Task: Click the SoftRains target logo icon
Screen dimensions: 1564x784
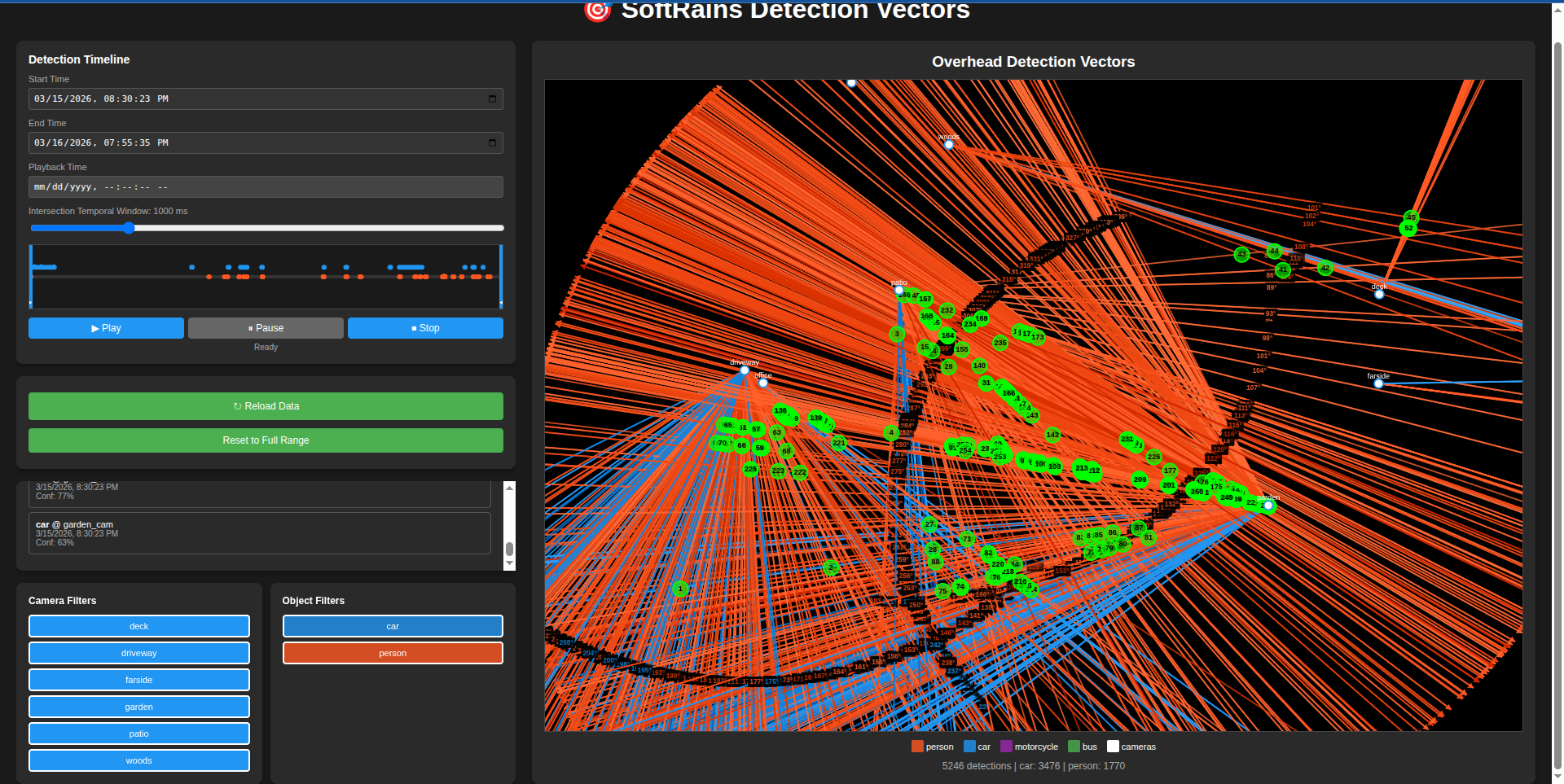Action: [598, 11]
